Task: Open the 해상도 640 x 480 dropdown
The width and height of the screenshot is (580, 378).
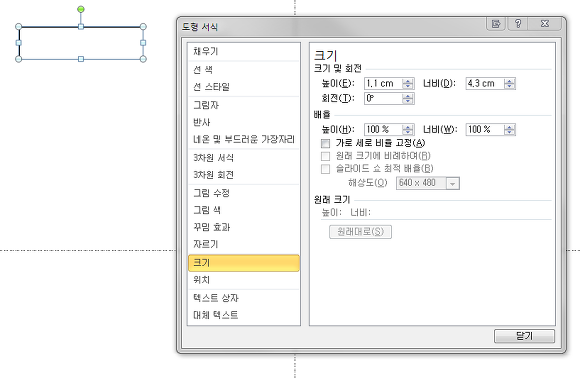Action: click(x=452, y=183)
